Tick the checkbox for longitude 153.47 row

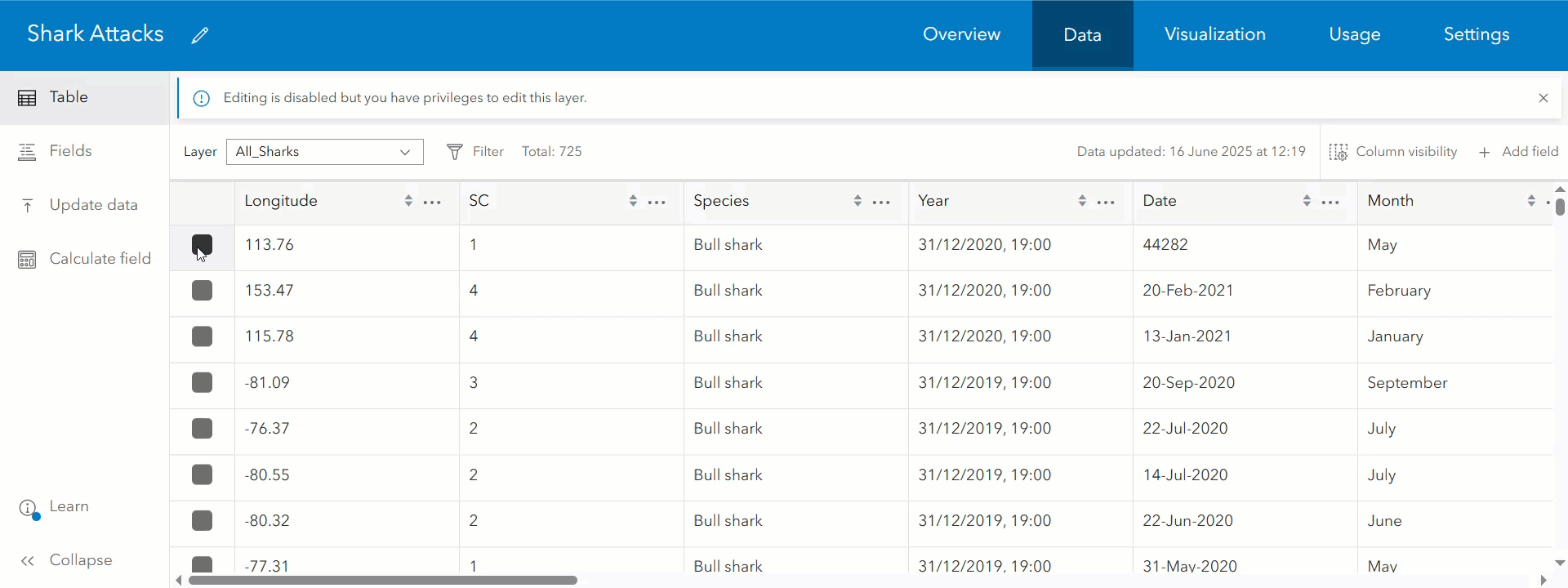(202, 291)
